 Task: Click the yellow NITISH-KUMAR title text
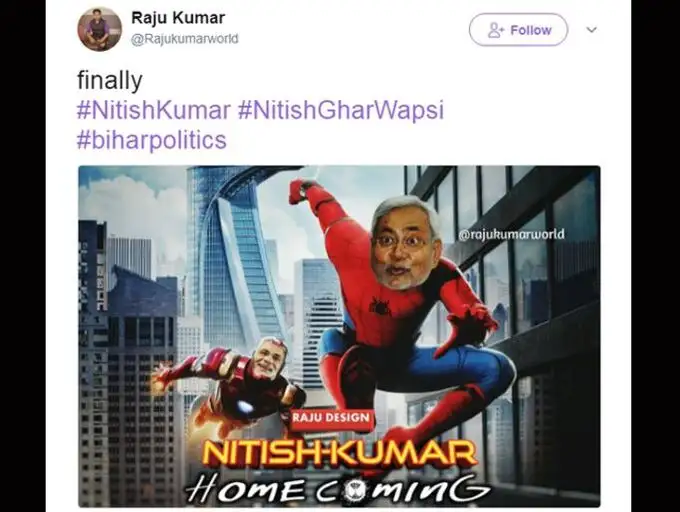click(x=340, y=453)
